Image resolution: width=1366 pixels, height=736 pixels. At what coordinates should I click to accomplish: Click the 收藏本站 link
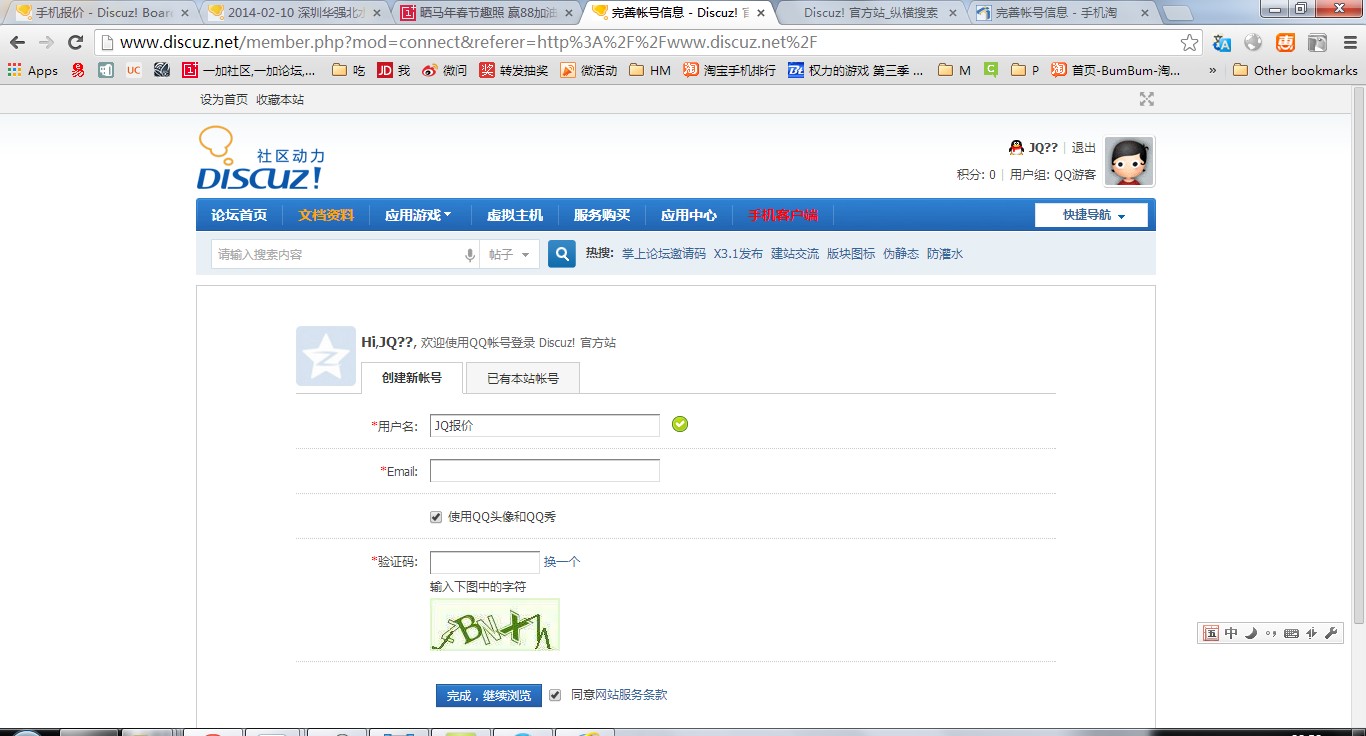280,100
